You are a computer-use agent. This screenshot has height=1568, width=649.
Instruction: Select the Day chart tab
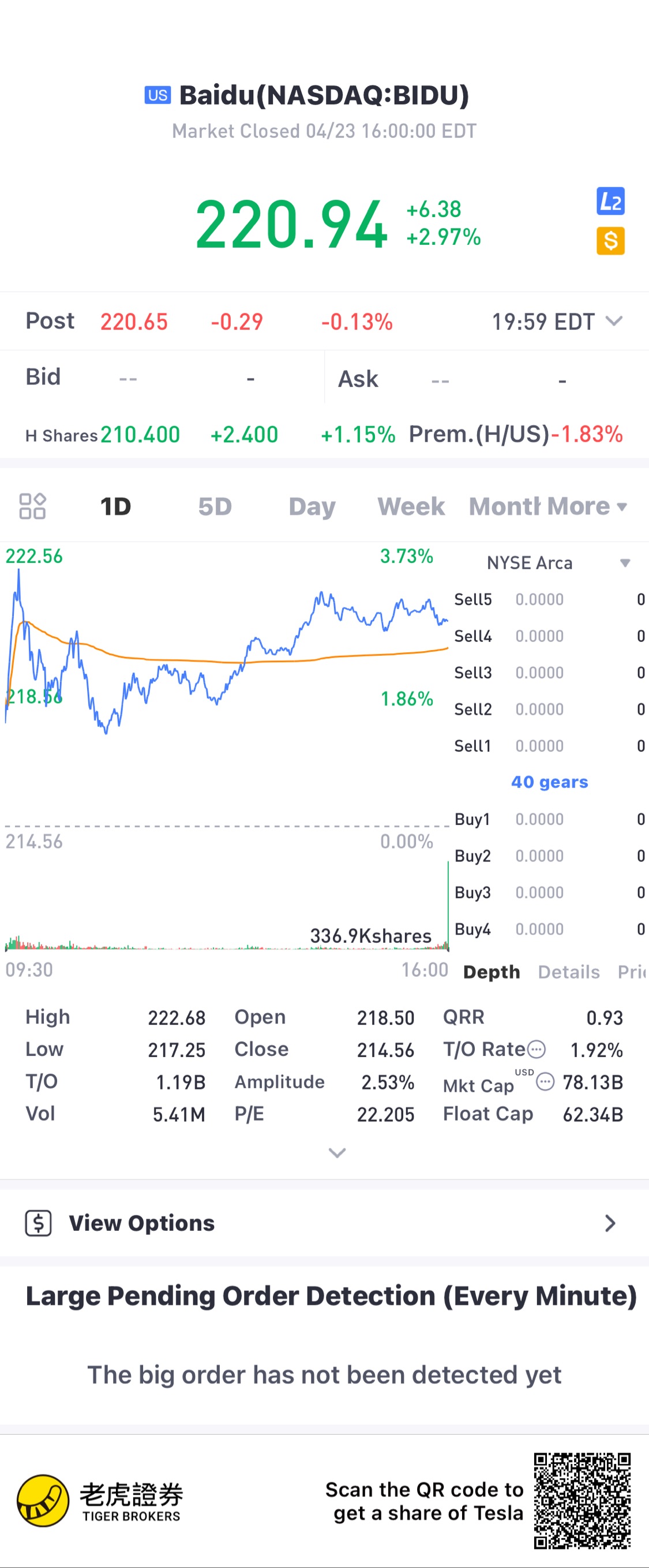312,506
